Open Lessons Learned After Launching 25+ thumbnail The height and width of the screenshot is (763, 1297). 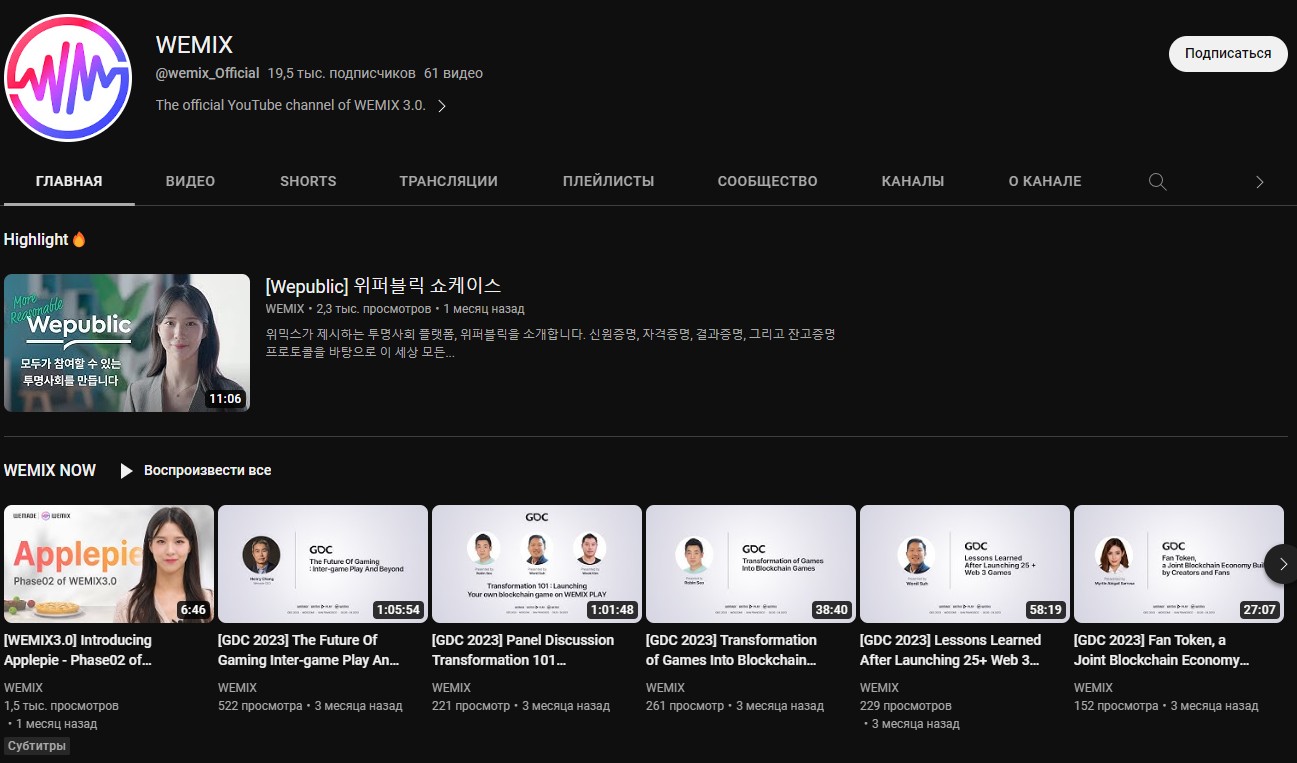point(965,564)
